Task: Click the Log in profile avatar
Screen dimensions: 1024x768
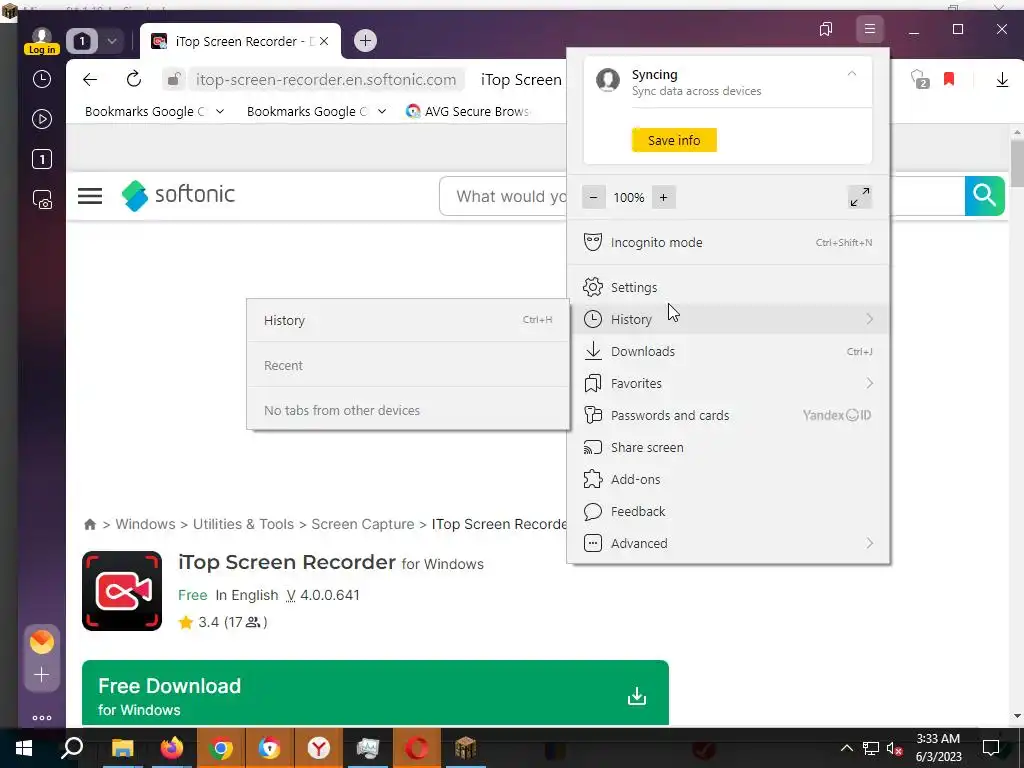Action: (x=42, y=41)
